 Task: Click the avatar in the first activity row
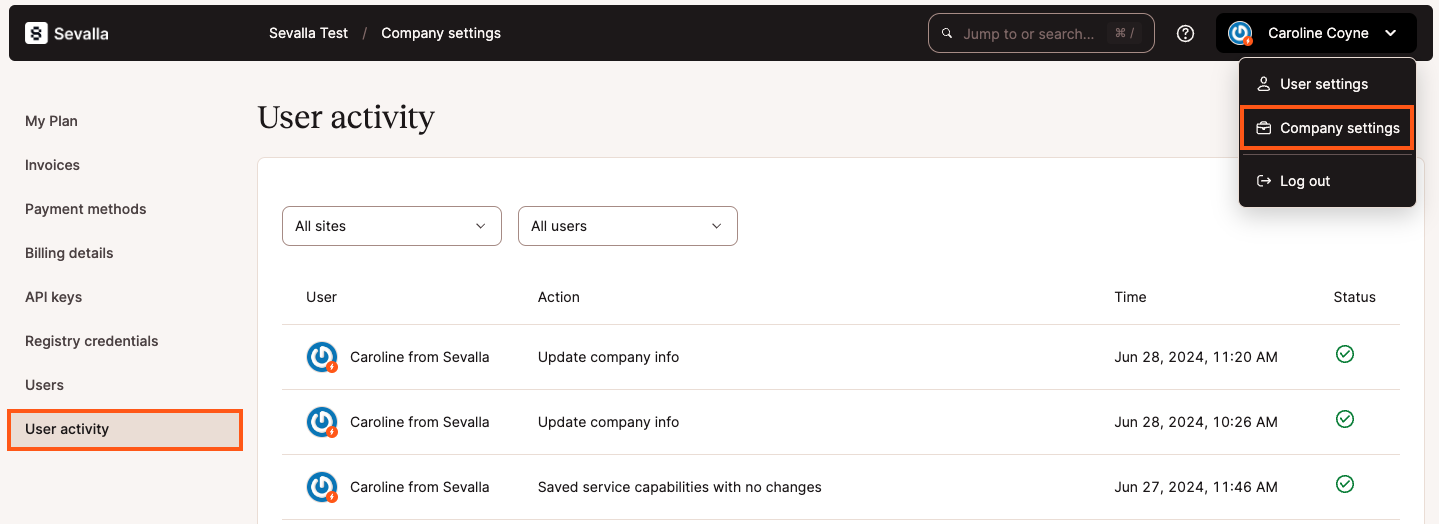click(x=321, y=357)
